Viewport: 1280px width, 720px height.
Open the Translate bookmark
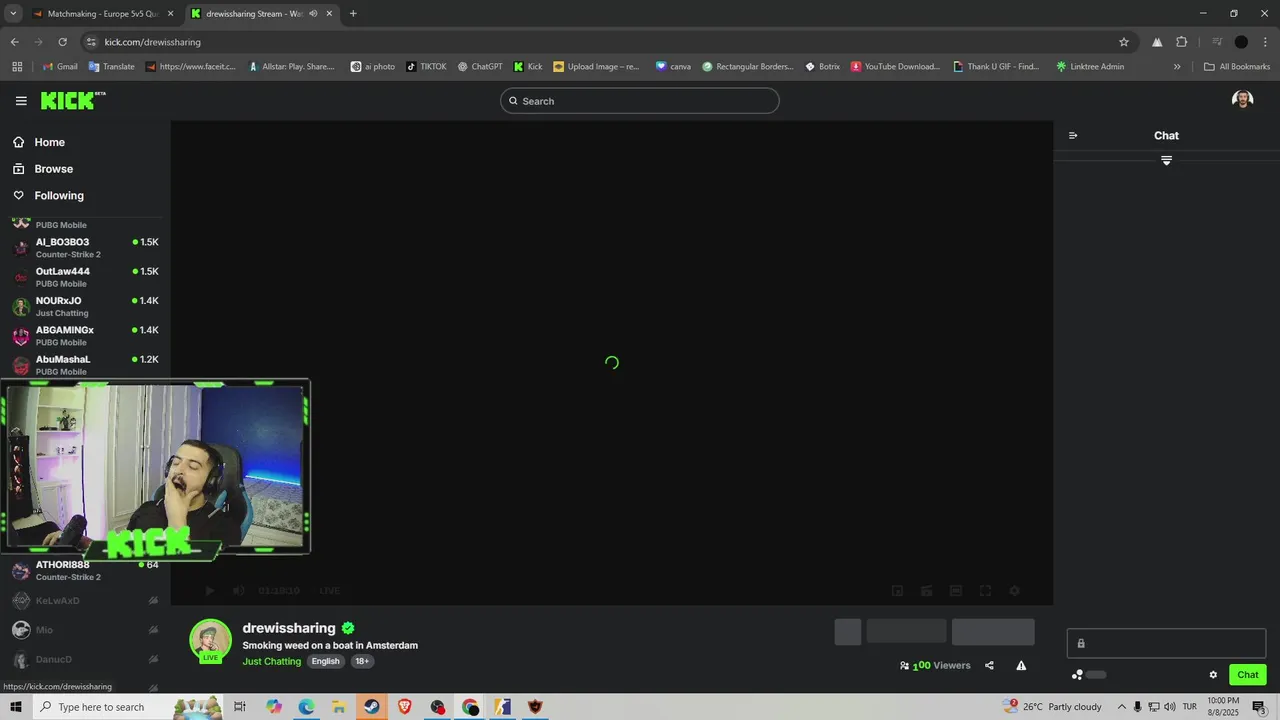click(x=111, y=67)
